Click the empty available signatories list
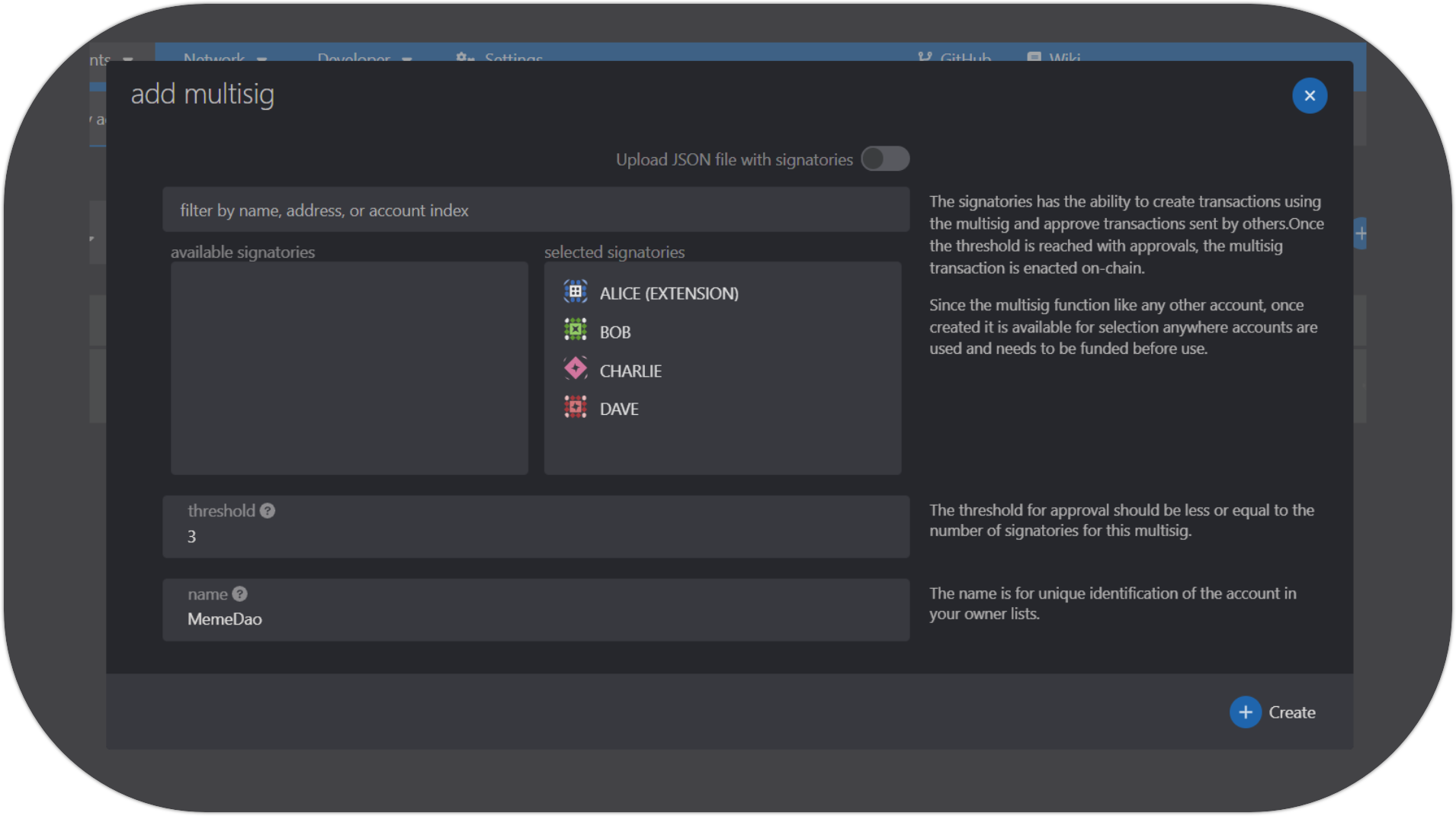This screenshot has height=816, width=1456. 349,368
